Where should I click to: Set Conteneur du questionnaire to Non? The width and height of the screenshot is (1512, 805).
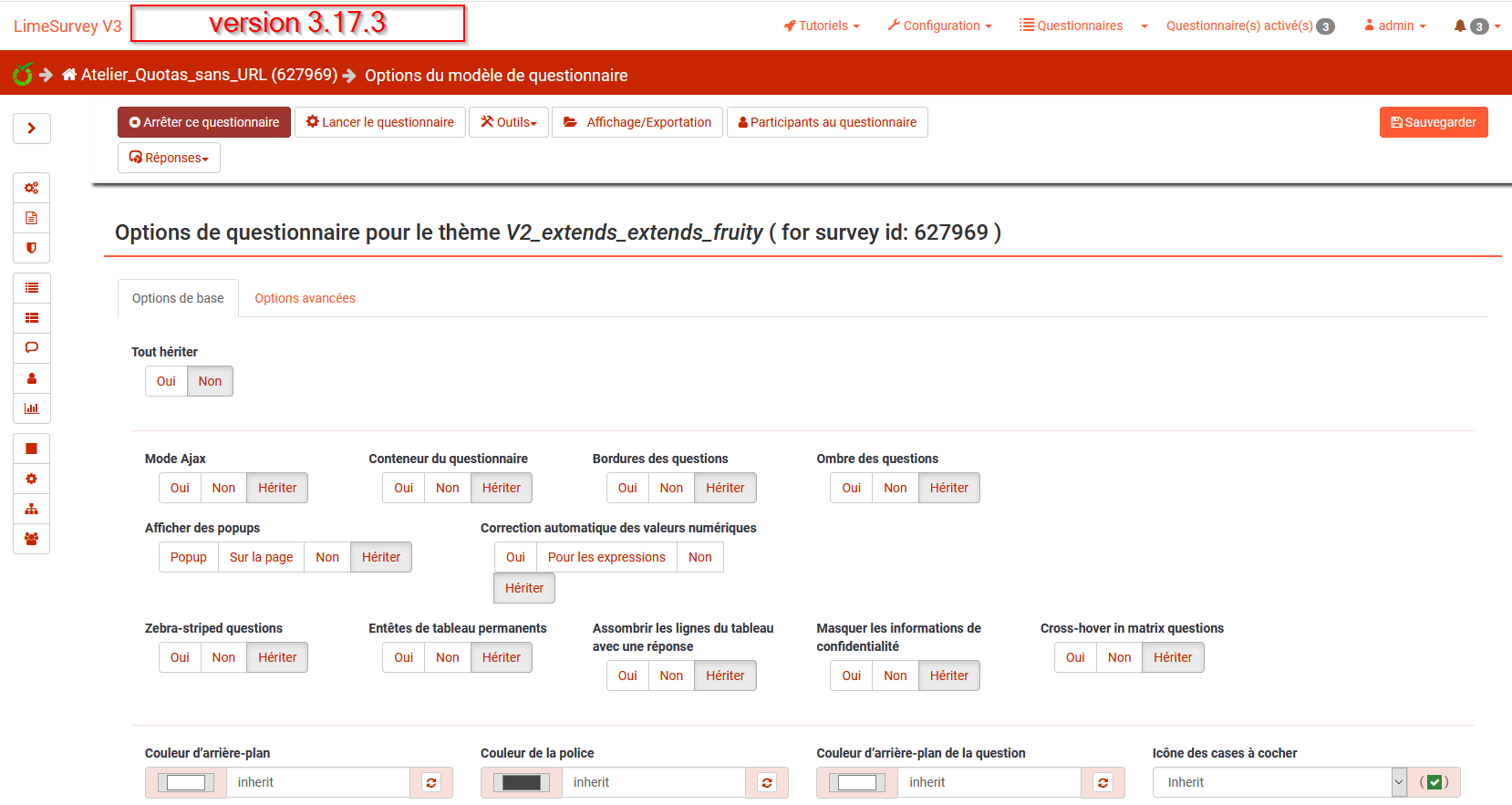pos(448,488)
